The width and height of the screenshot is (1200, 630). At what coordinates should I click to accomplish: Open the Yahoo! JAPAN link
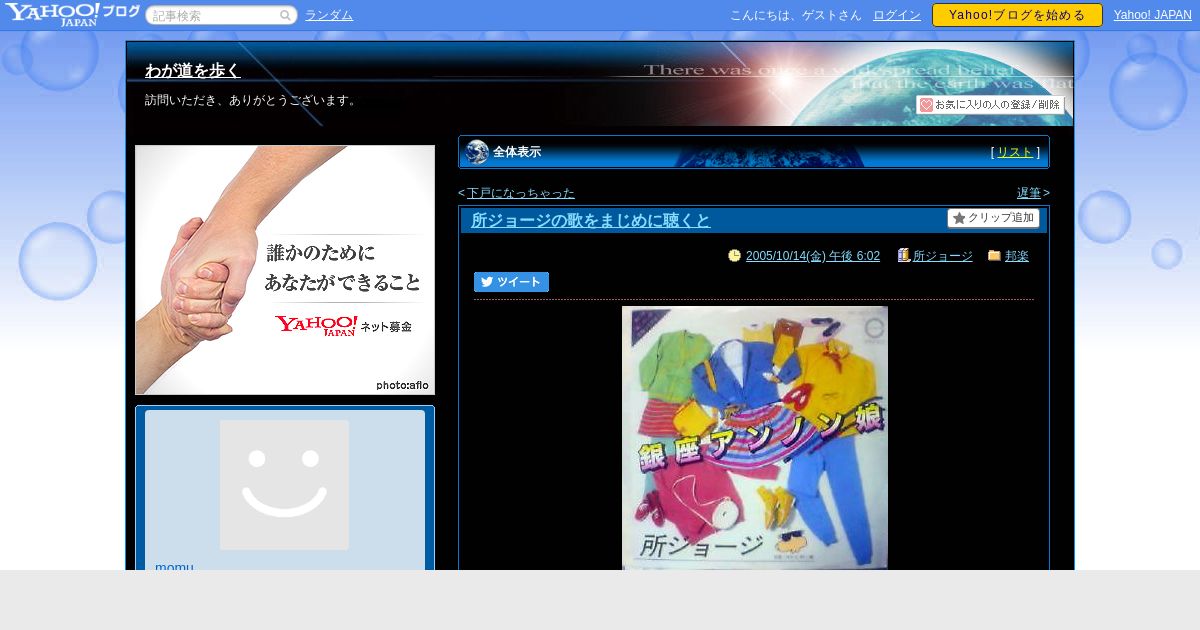[1152, 15]
